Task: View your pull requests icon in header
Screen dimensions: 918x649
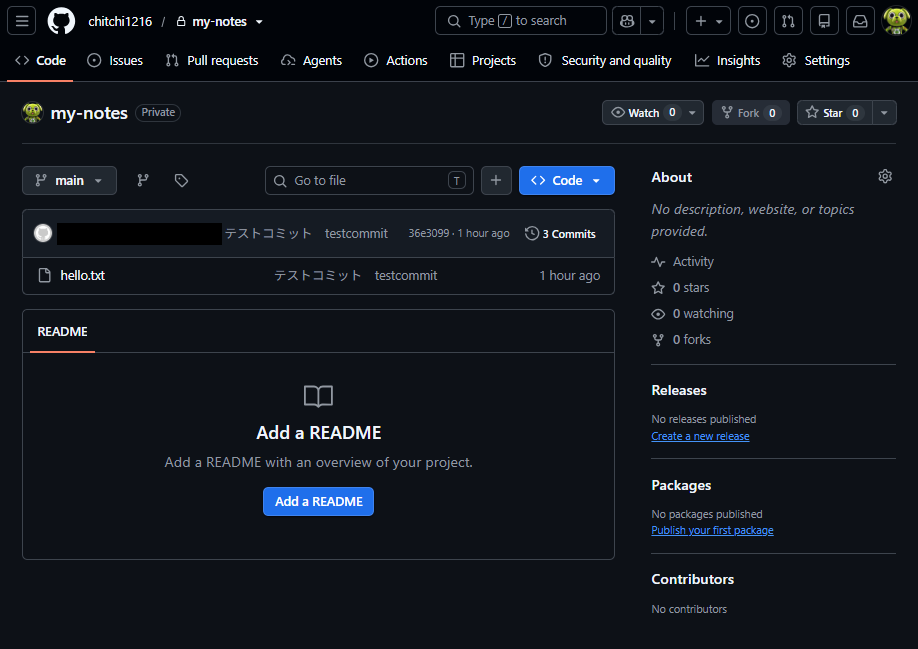Action: tap(789, 21)
